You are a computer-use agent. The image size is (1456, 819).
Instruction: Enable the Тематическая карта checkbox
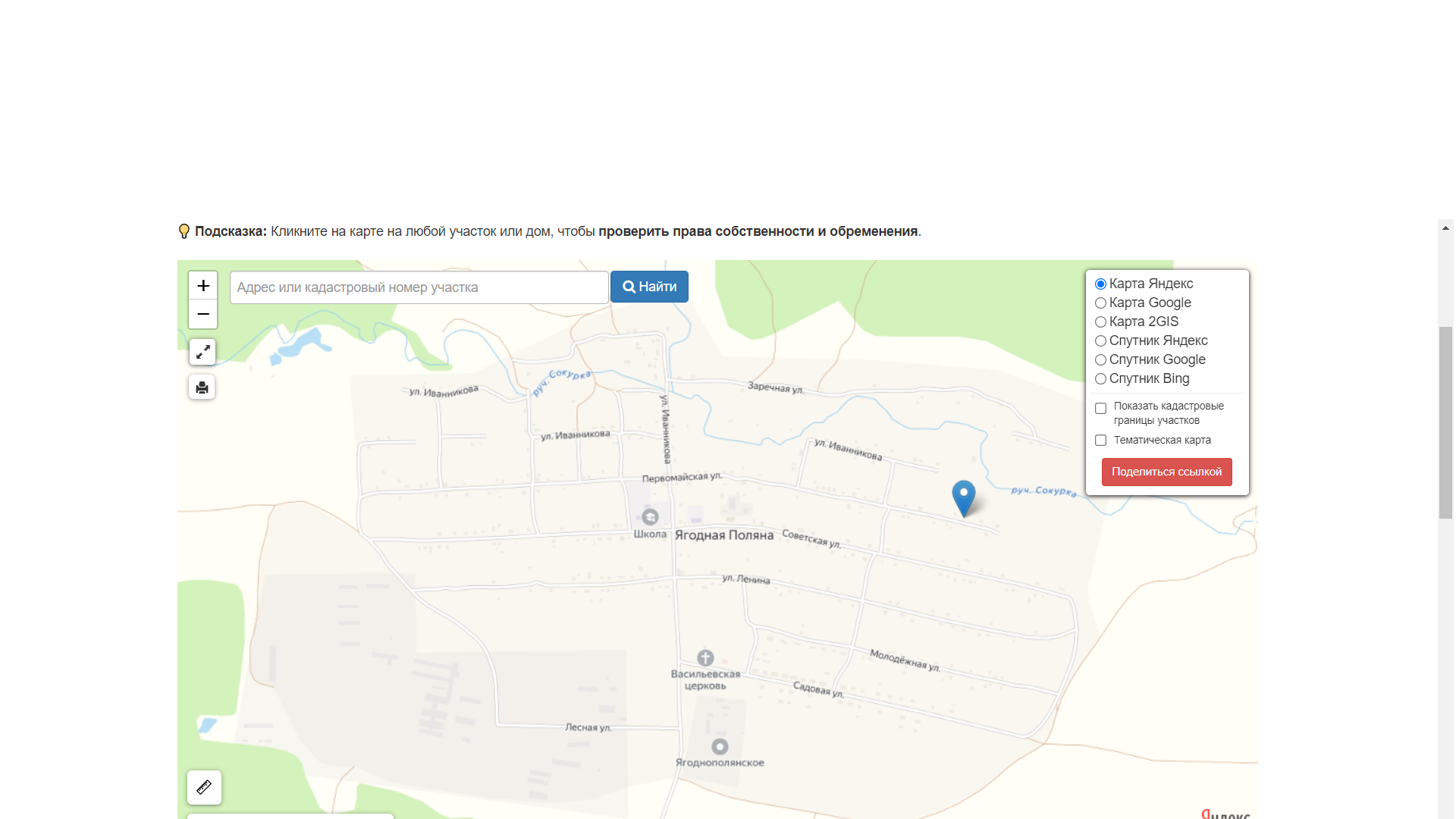pyautogui.click(x=1100, y=441)
